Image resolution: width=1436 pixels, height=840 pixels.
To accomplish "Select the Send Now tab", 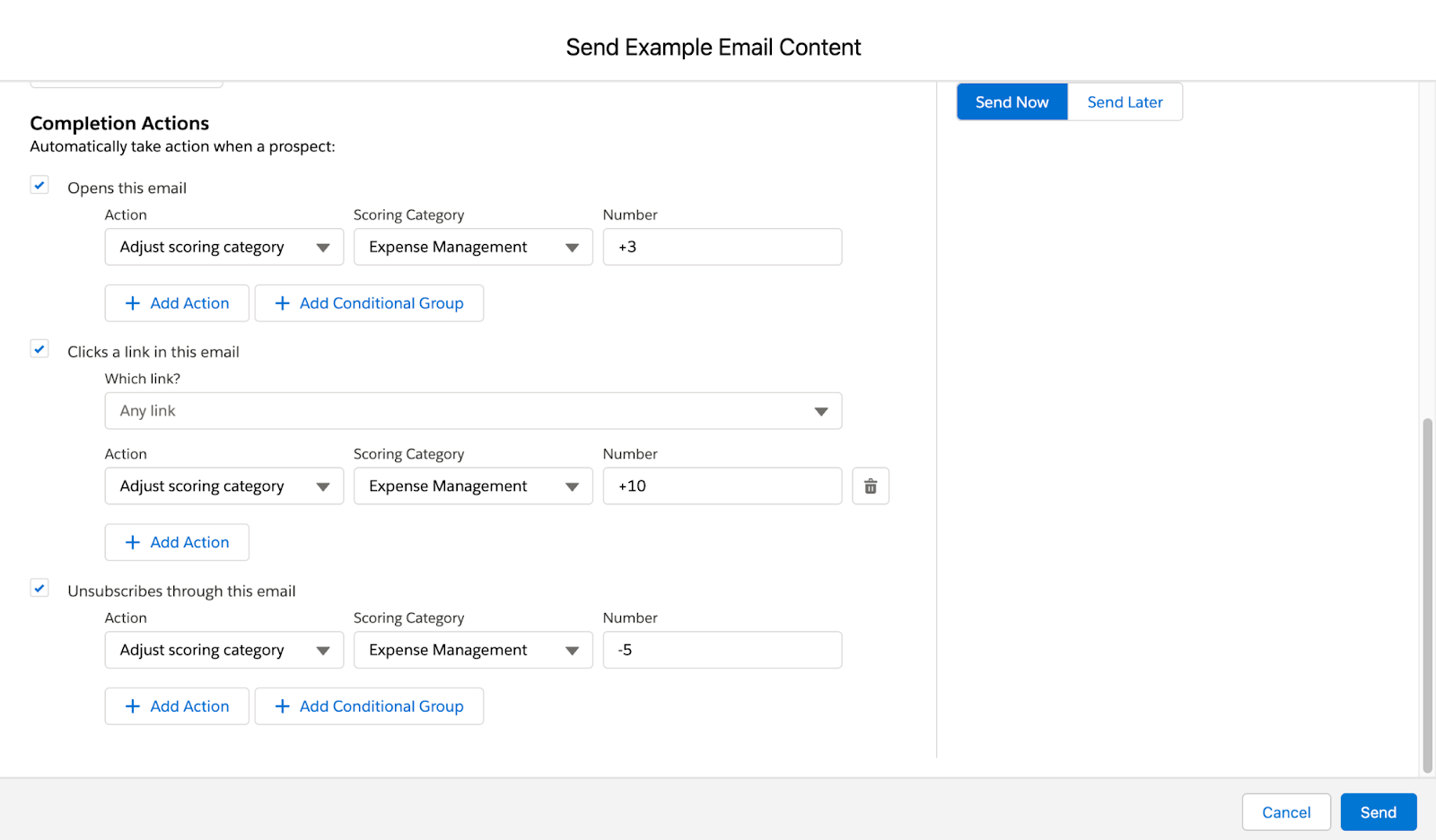I will point(1011,102).
